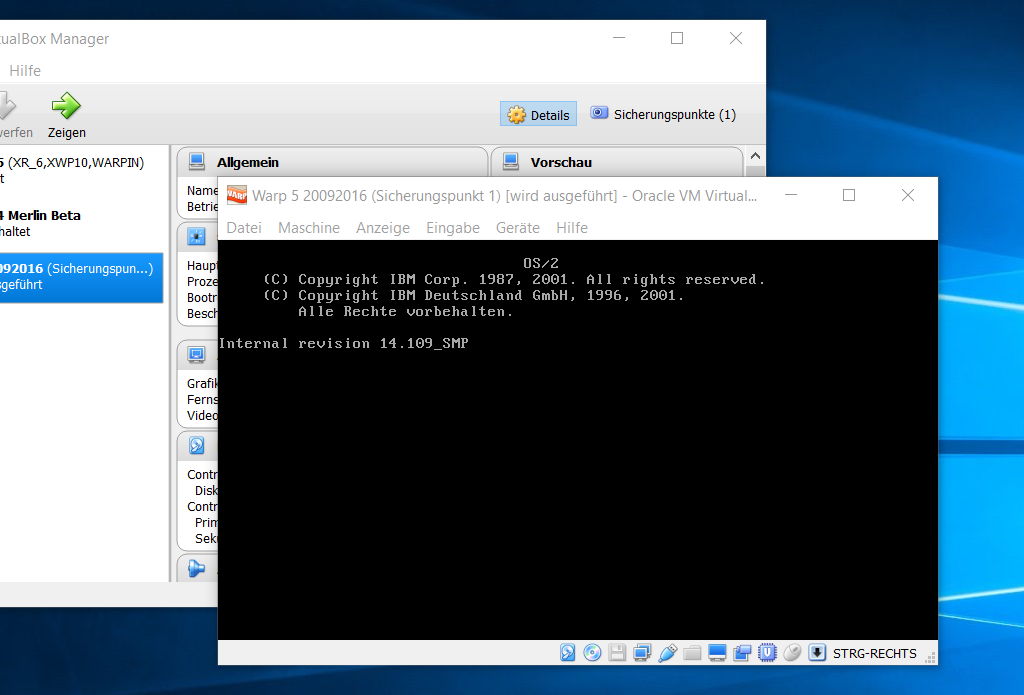
Task: Click the shared folders icon in VM status bar
Action: [692, 653]
